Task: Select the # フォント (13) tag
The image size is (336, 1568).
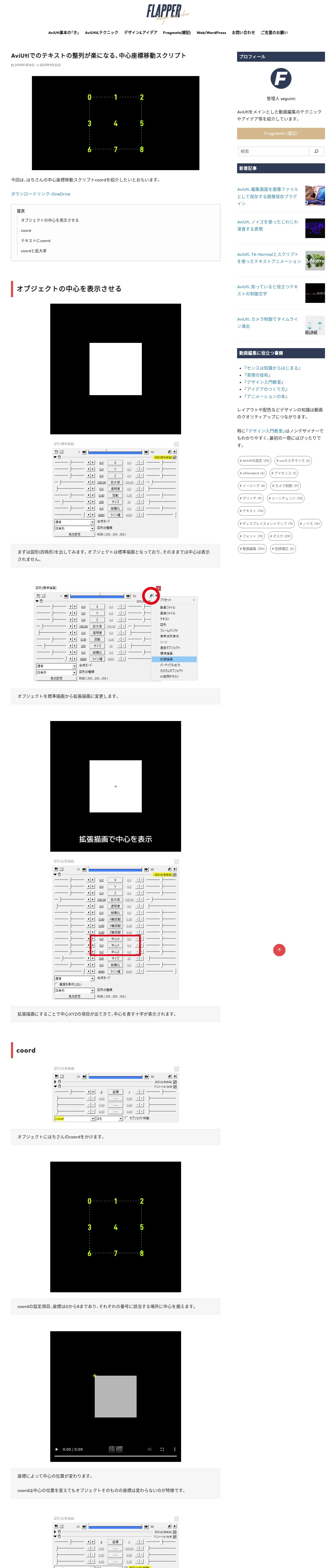Action: [251, 536]
